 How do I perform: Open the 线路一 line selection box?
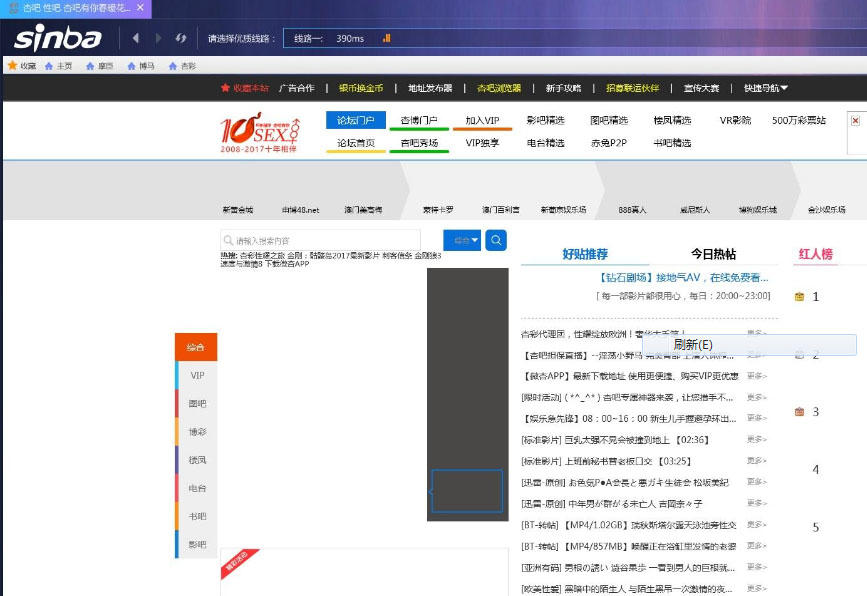pos(330,38)
